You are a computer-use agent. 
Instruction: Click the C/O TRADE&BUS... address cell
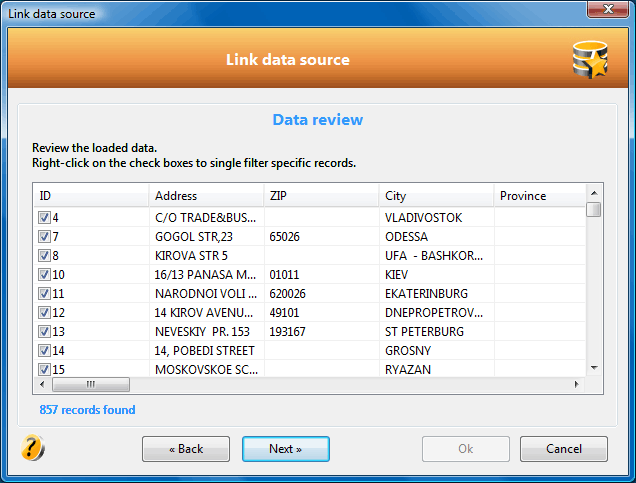(x=205, y=218)
